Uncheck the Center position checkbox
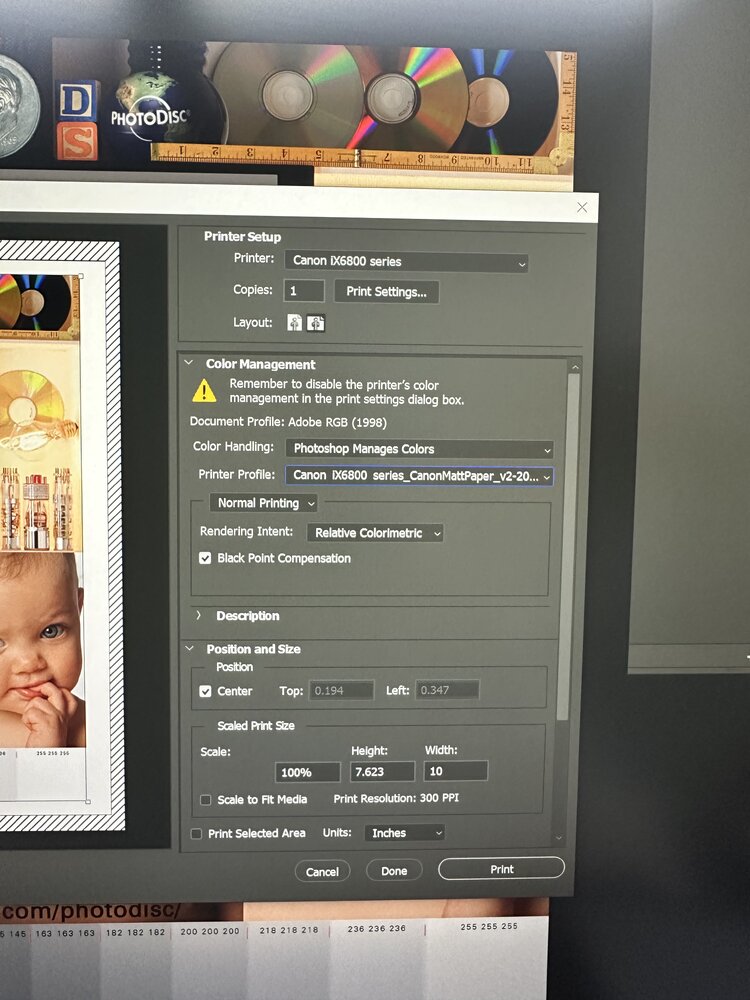 coord(206,691)
